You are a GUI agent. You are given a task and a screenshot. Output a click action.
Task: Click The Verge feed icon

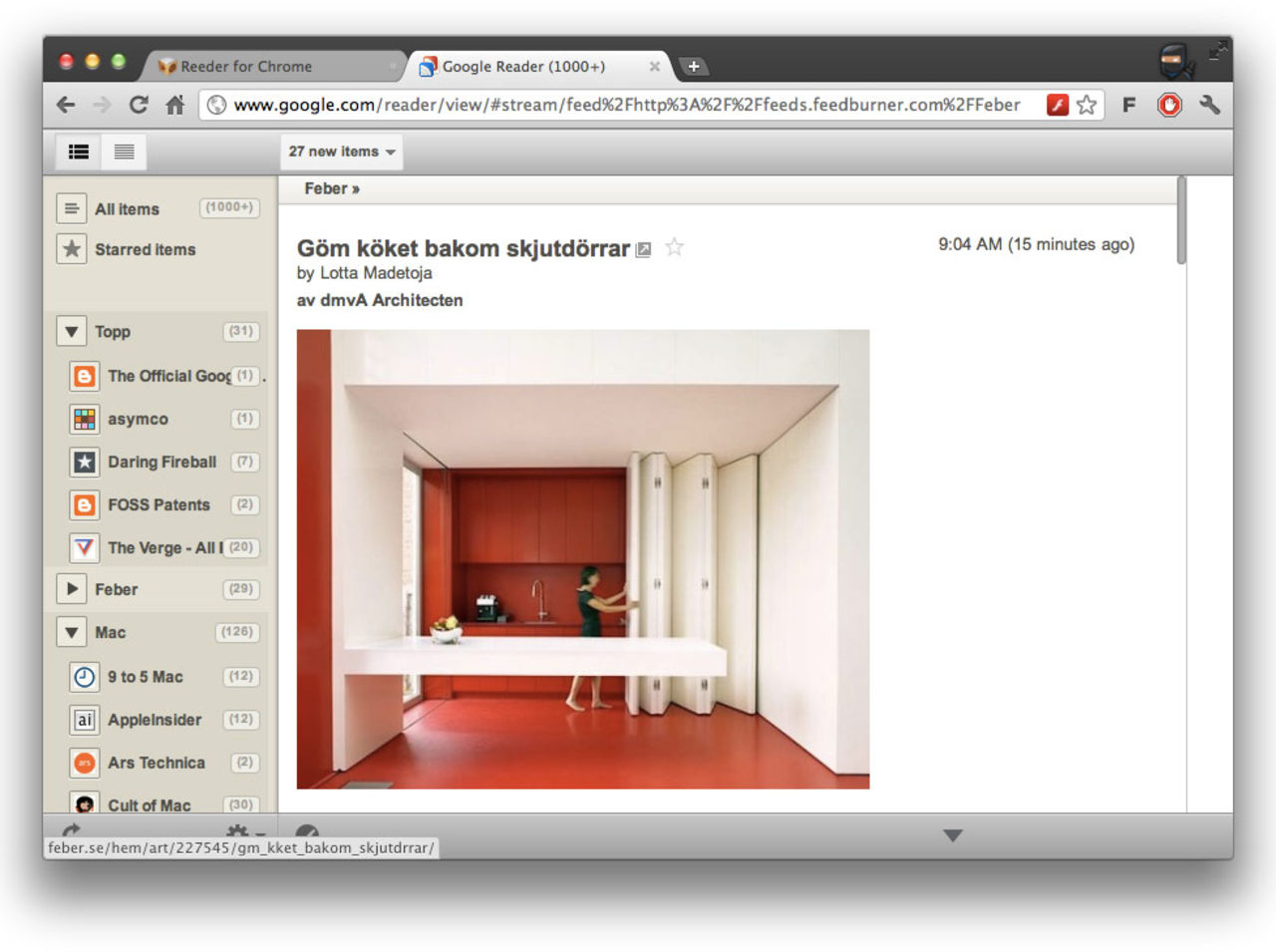(x=84, y=547)
